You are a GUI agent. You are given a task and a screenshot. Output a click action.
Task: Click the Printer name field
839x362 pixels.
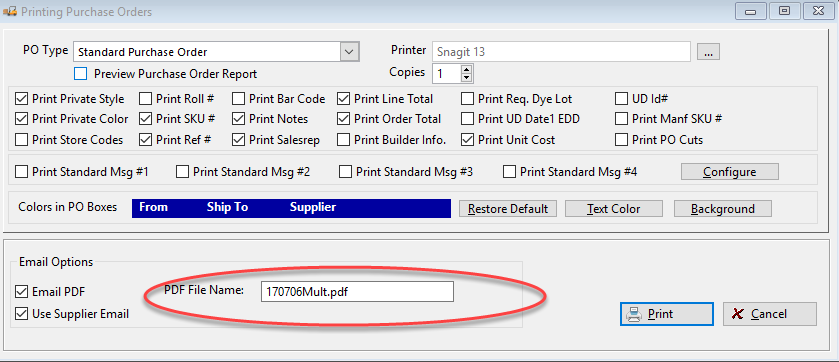[561, 52]
